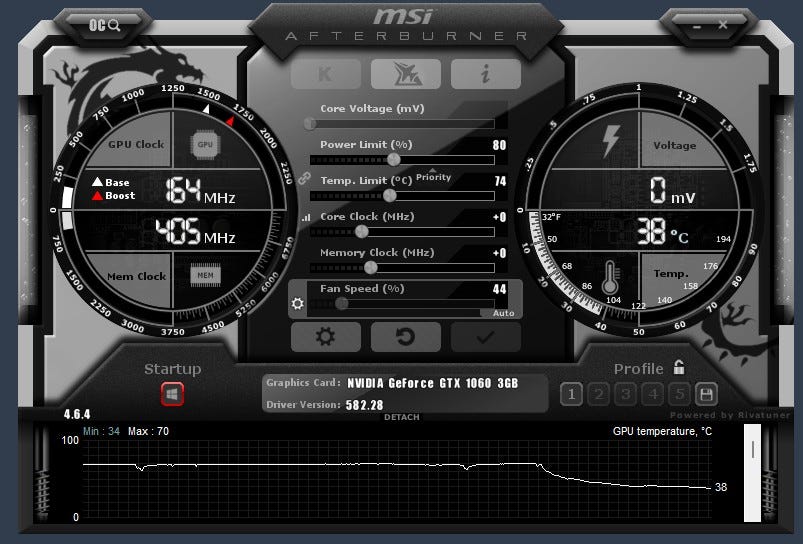Click the thermometer temperature icon
The width and height of the screenshot is (803, 544).
coord(609,277)
